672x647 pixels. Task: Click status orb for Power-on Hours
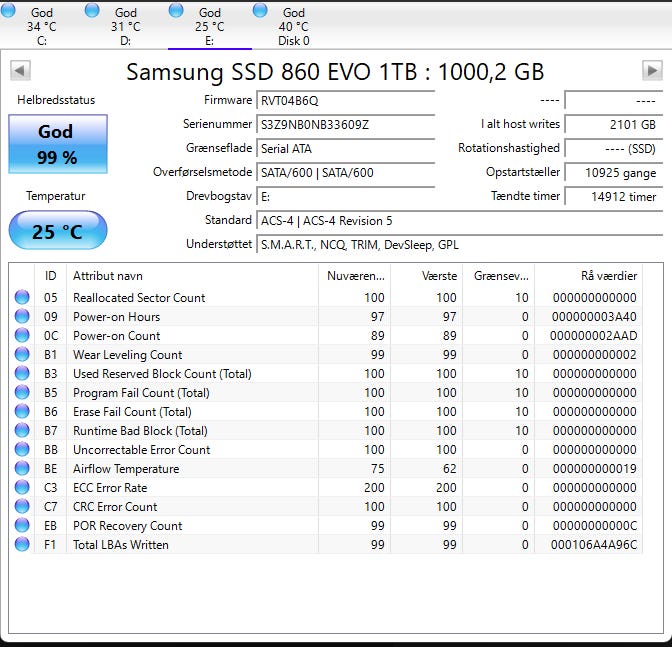pyautogui.click(x=22, y=317)
